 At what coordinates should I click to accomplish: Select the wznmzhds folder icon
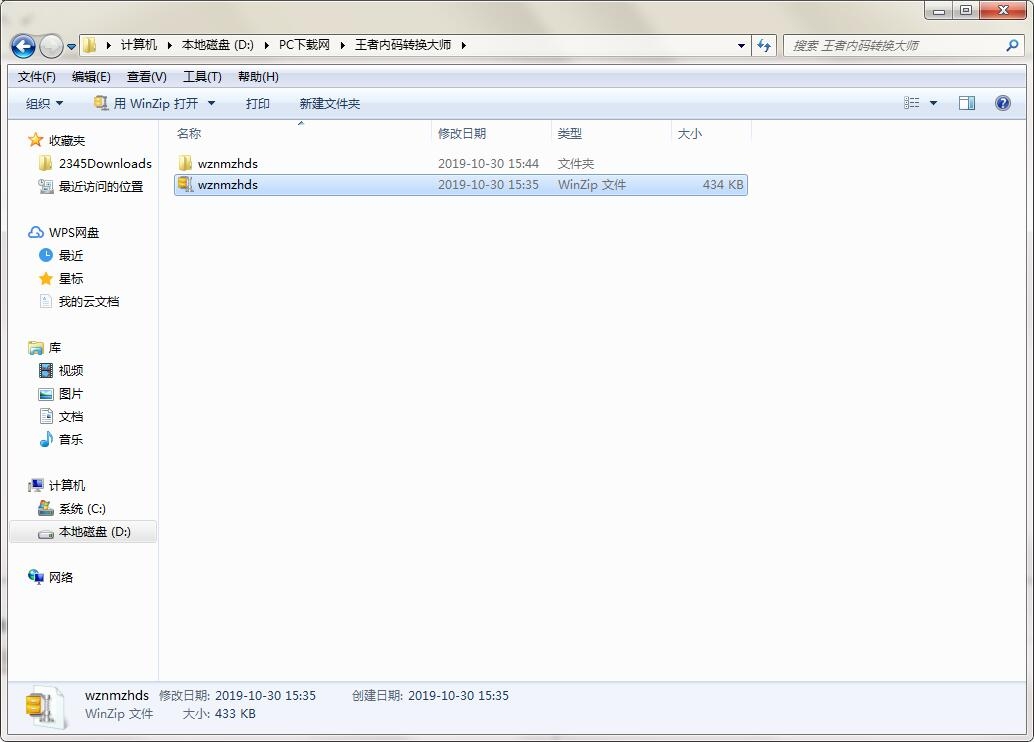tap(185, 163)
